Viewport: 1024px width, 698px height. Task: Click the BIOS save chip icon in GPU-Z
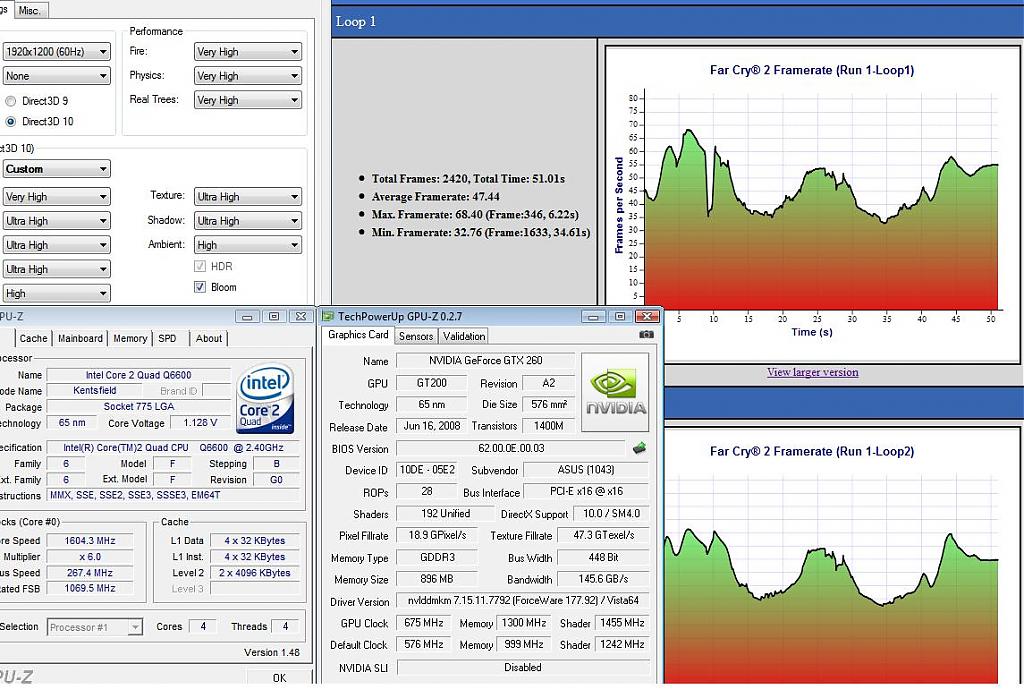[x=639, y=448]
